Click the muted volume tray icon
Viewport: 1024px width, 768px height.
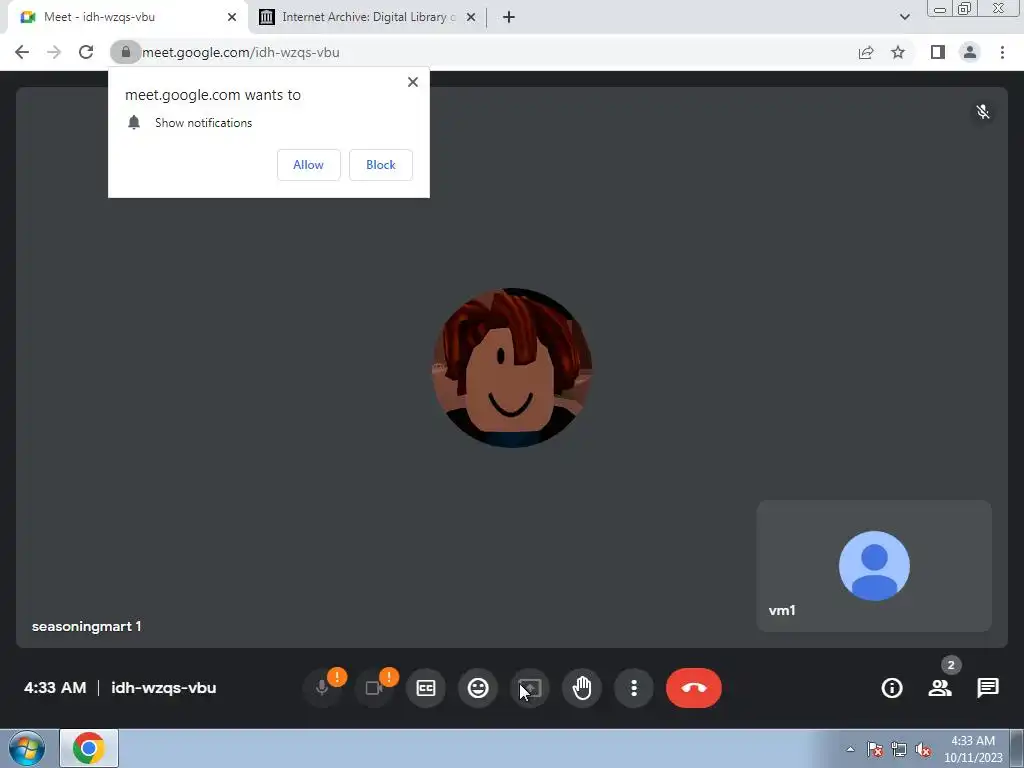pos(923,749)
